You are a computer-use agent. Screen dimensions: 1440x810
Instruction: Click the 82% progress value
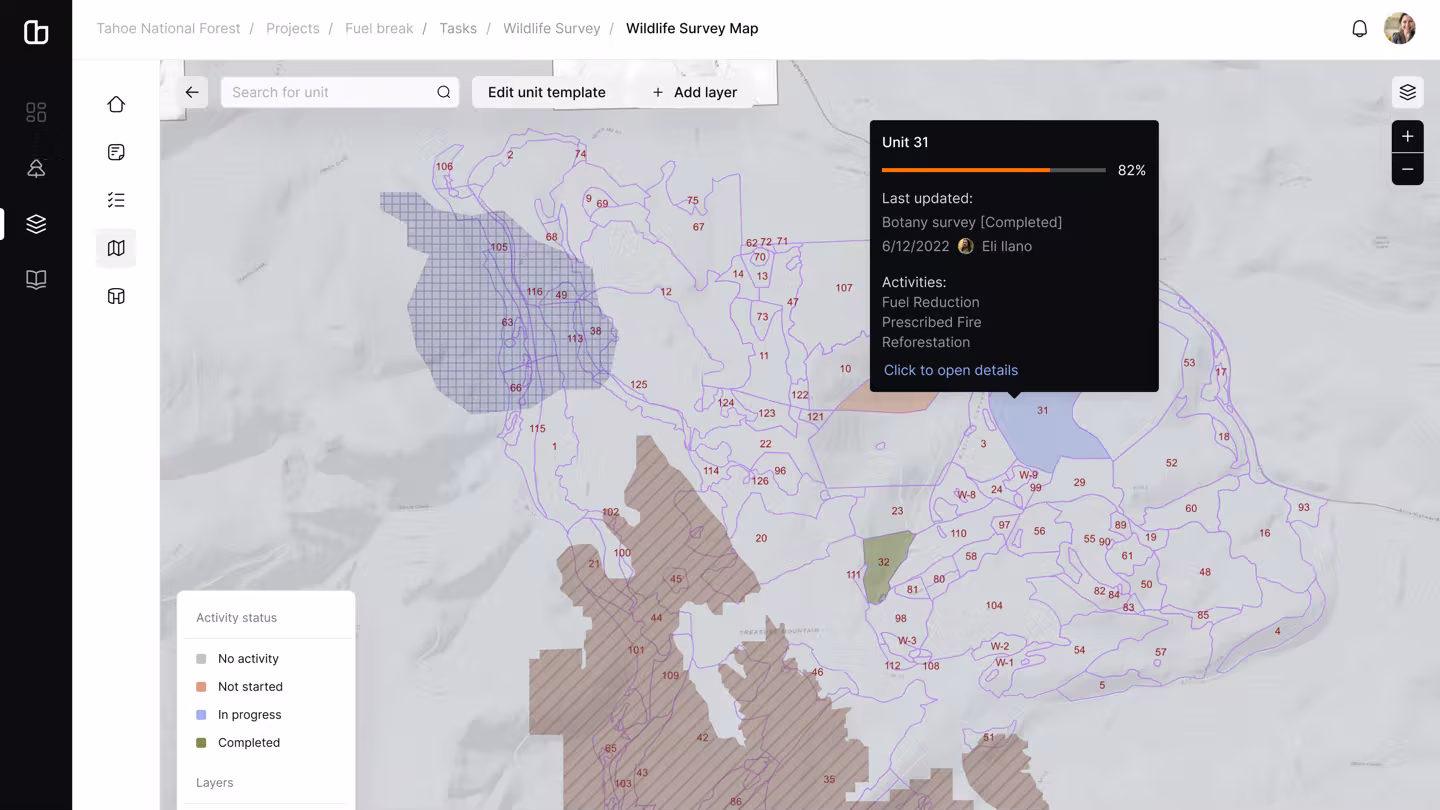point(1132,170)
